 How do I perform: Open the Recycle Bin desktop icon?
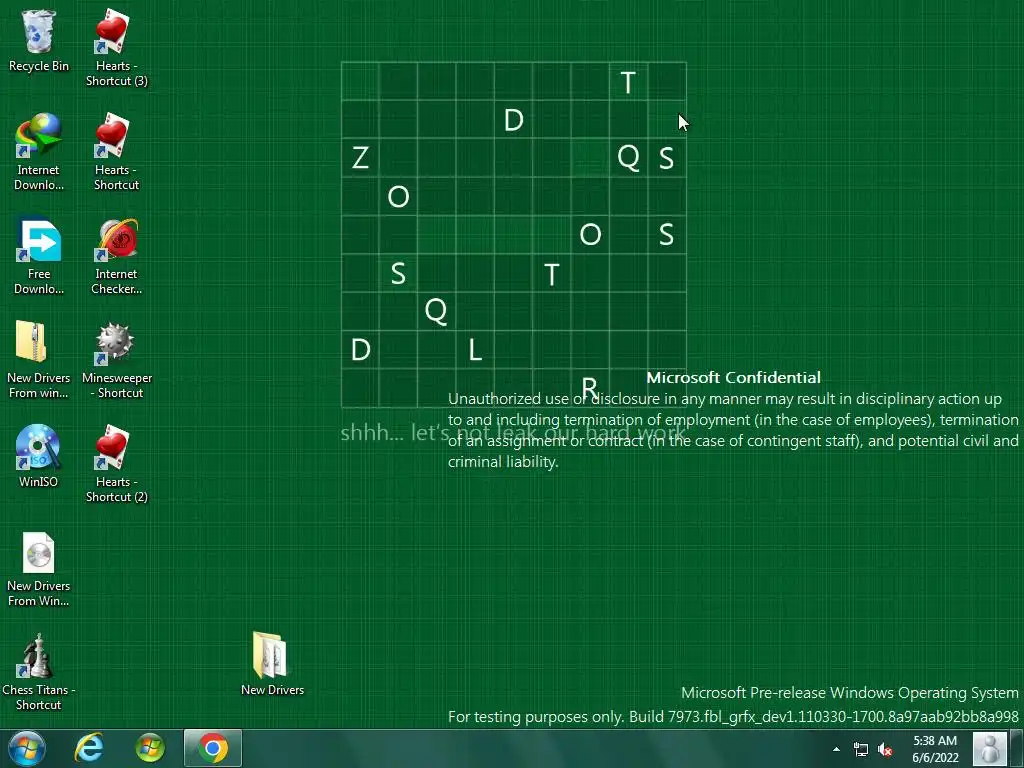click(x=39, y=41)
